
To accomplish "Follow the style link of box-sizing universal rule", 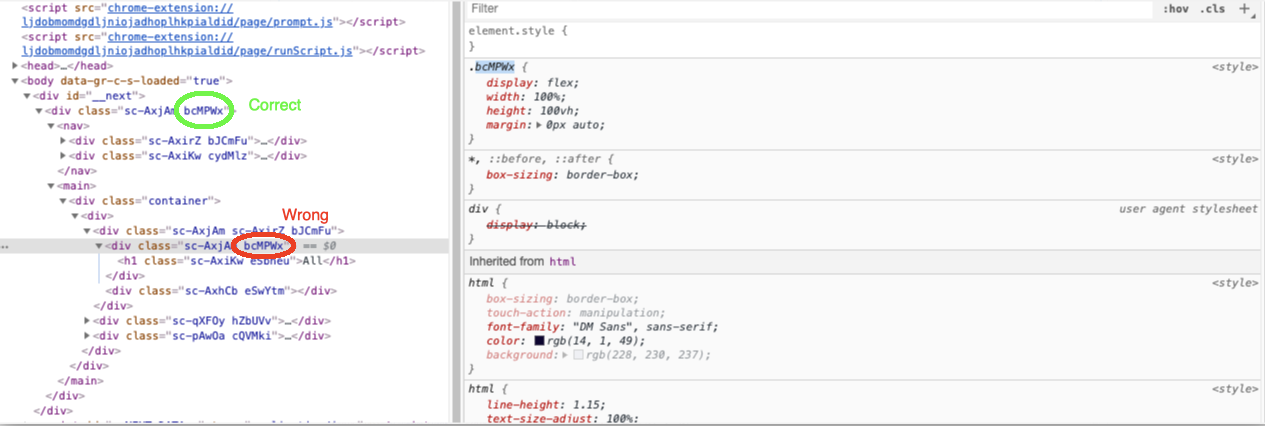I will [x=1234, y=159].
